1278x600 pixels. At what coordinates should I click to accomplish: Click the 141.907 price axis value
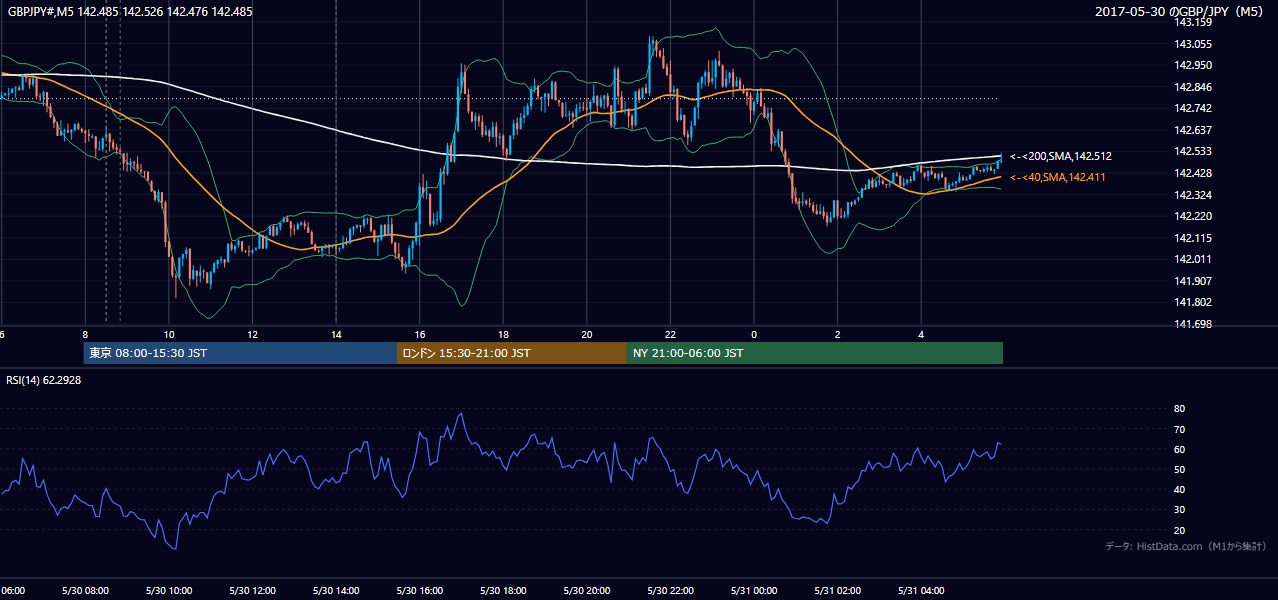tap(1193, 280)
